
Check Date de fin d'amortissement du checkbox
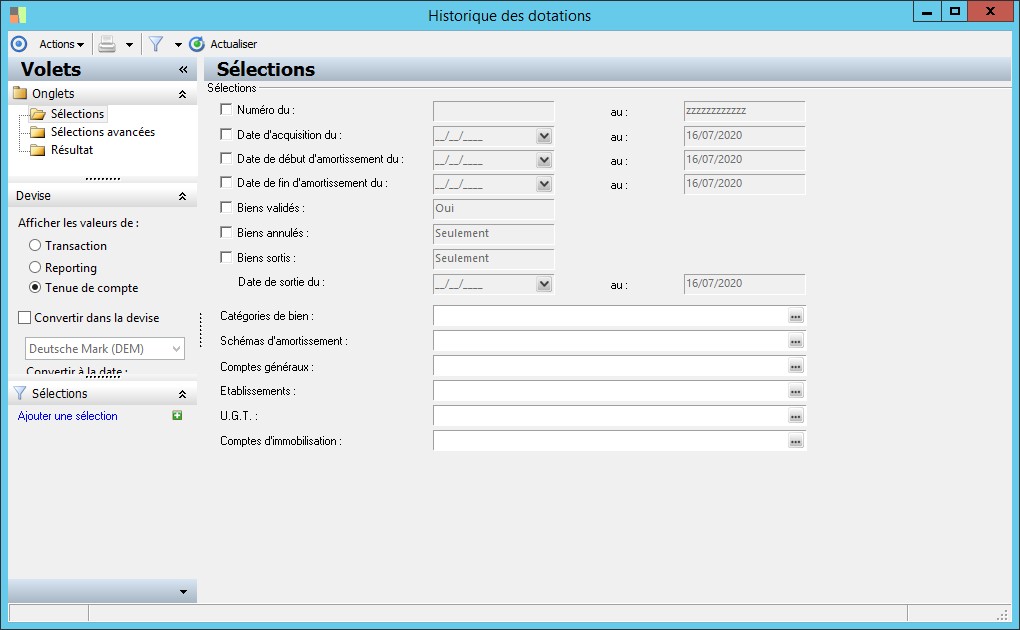click(x=226, y=183)
